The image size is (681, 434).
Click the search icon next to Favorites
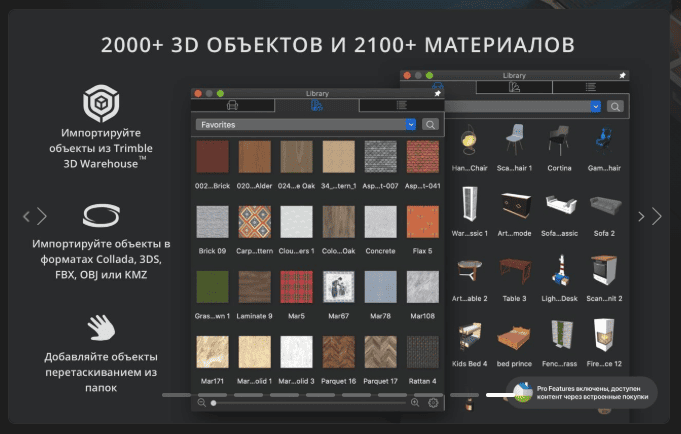[430, 125]
